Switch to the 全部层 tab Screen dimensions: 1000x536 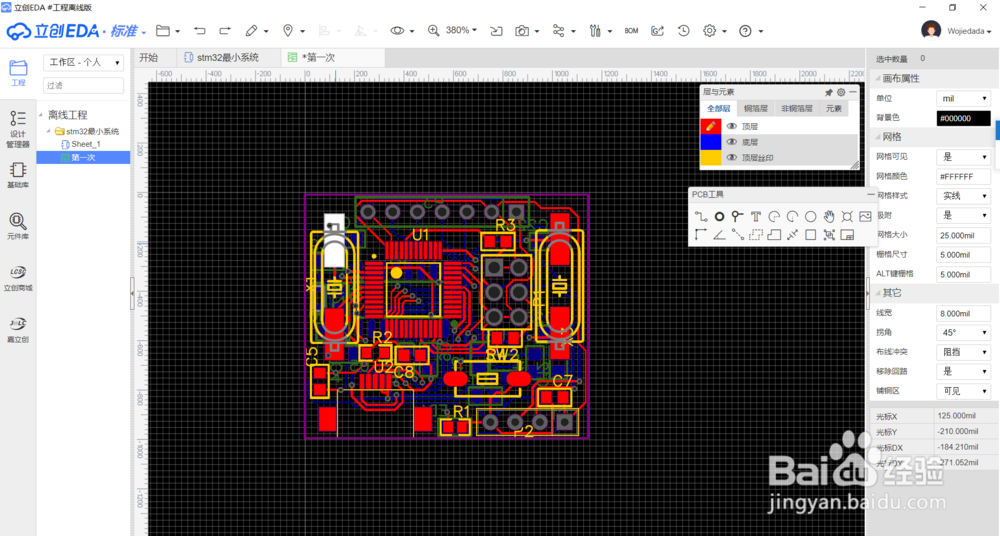click(719, 108)
